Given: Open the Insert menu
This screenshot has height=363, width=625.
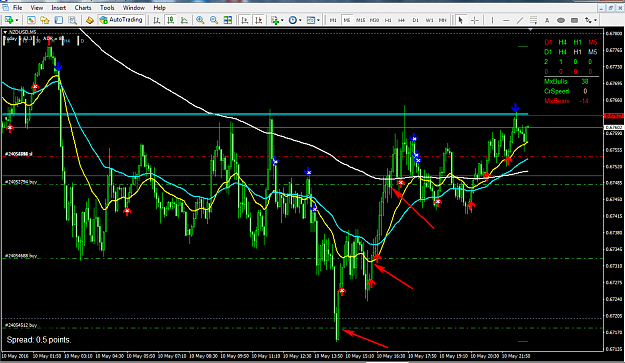Looking at the screenshot, I should coord(59,8).
